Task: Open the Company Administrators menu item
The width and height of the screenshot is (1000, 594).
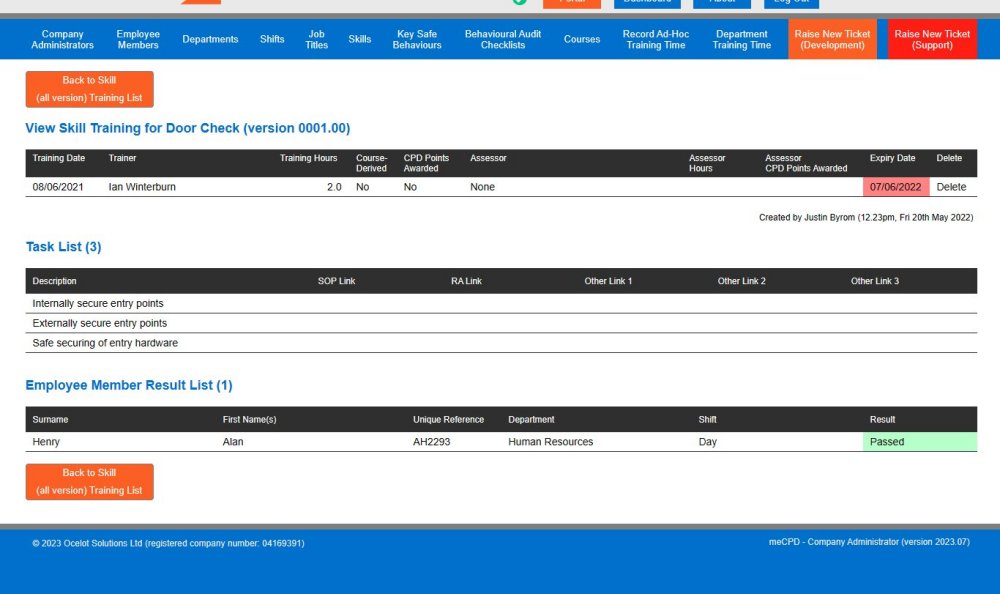Action: click(x=62, y=39)
